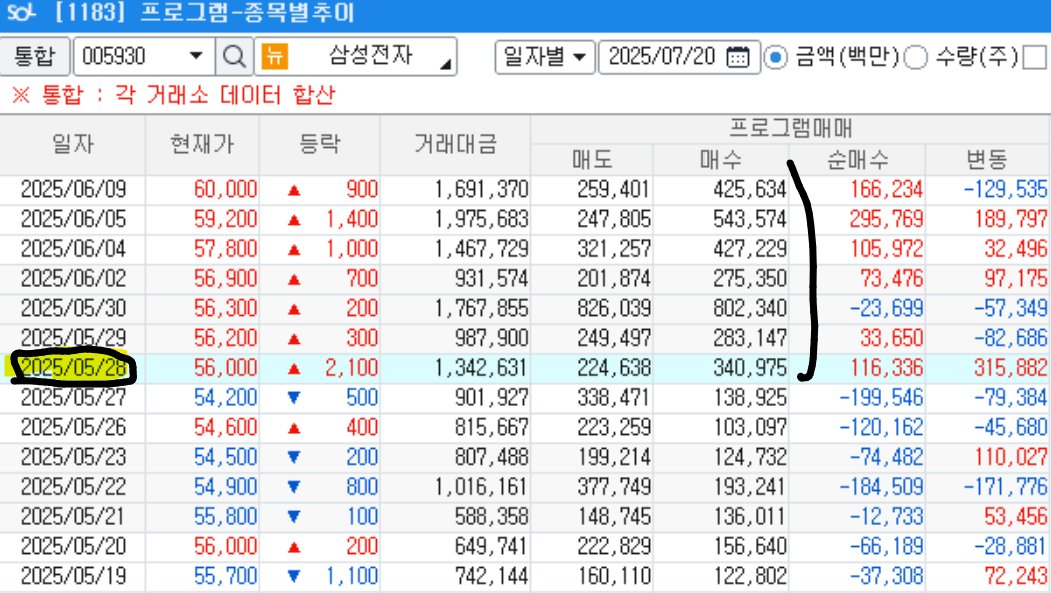Image resolution: width=1051 pixels, height=593 pixels.
Task: Click the magnifier stock search icon
Action: [x=234, y=56]
